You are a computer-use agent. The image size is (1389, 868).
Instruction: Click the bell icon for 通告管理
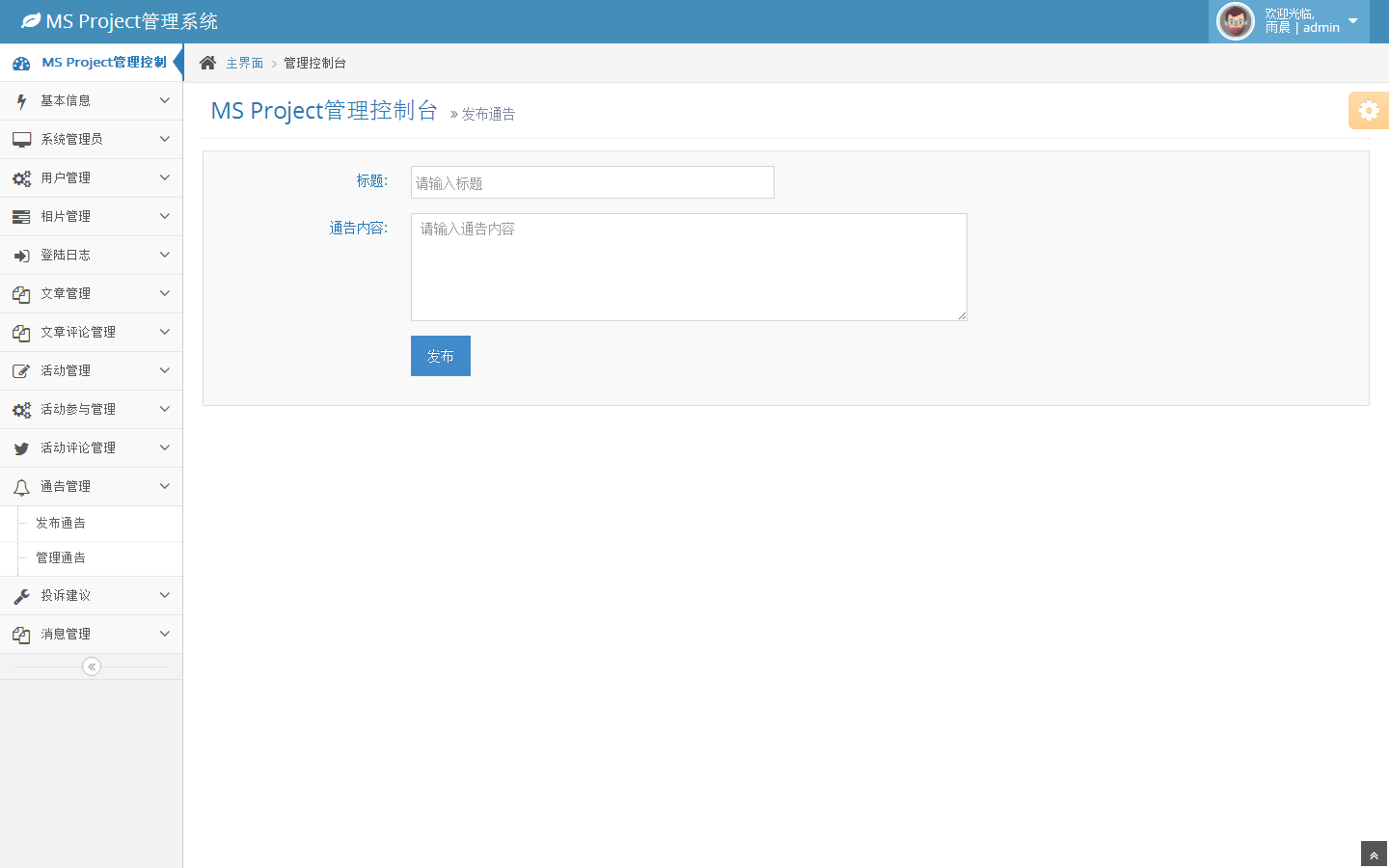click(x=21, y=487)
